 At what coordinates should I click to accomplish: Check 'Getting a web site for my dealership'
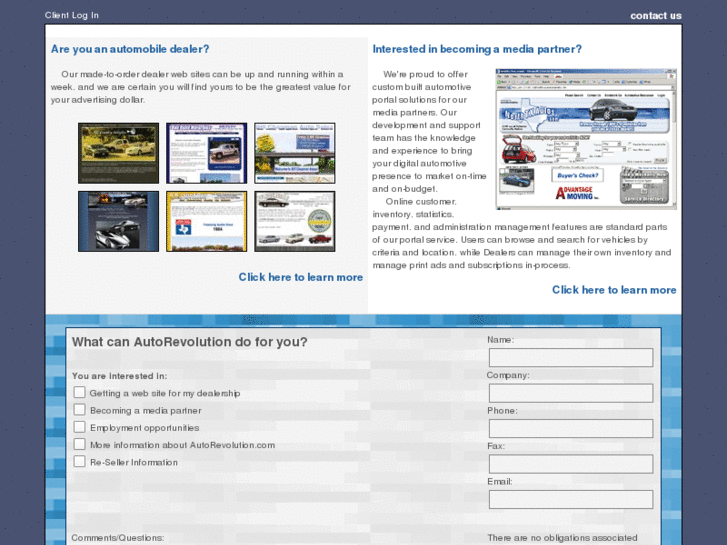coord(79,392)
